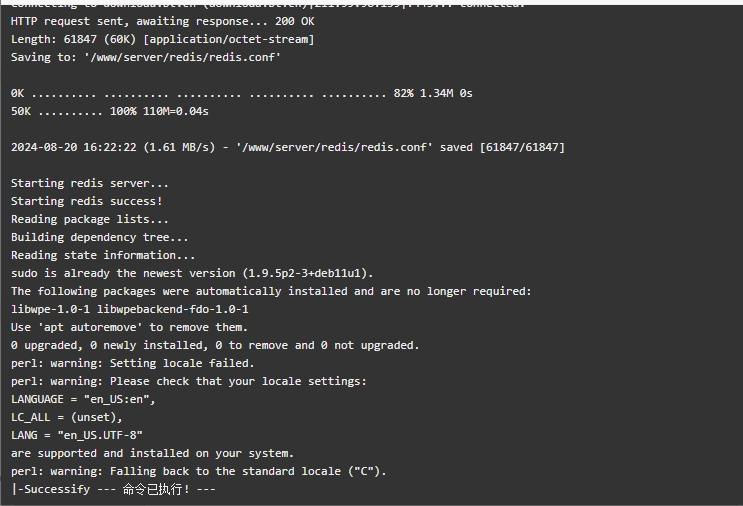The width and height of the screenshot is (743, 506).
Task: Click the 'sudo is already the newest version' line
Action: (192, 273)
